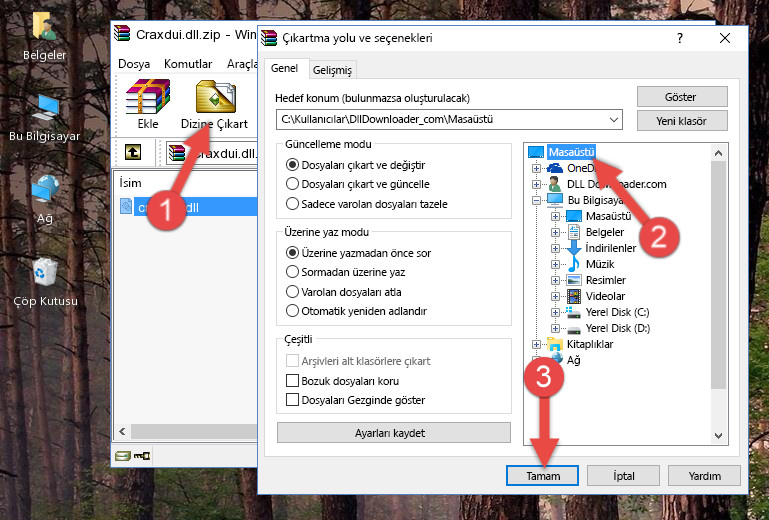Screen dimensions: 769x520
Task: Collapse the Bu Bilgisayar tree node
Action: tap(537, 200)
